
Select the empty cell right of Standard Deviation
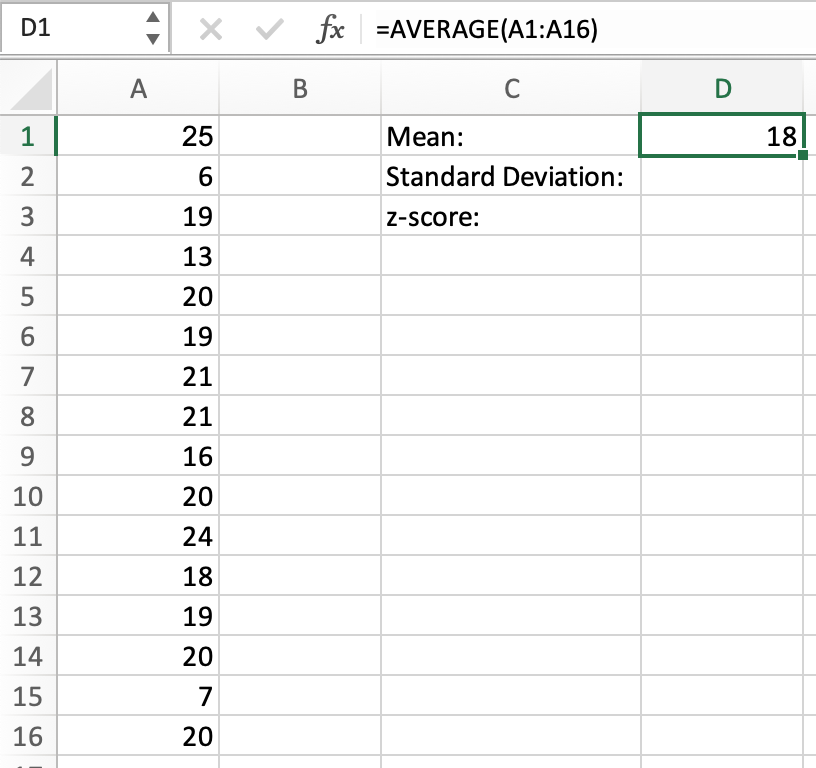click(x=721, y=177)
